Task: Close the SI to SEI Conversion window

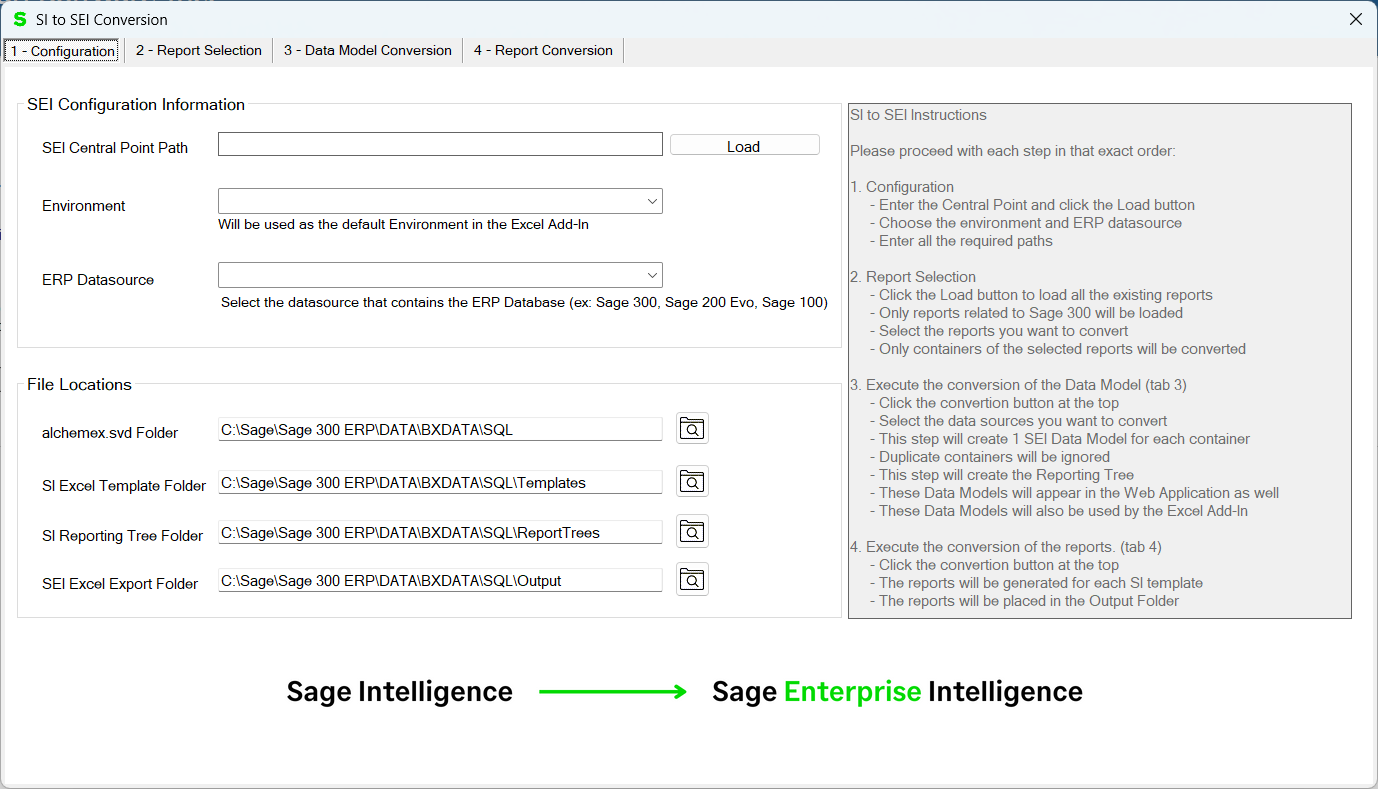Action: [x=1355, y=19]
